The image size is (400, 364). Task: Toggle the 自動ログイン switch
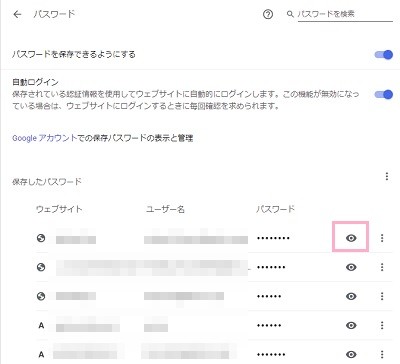tap(384, 95)
